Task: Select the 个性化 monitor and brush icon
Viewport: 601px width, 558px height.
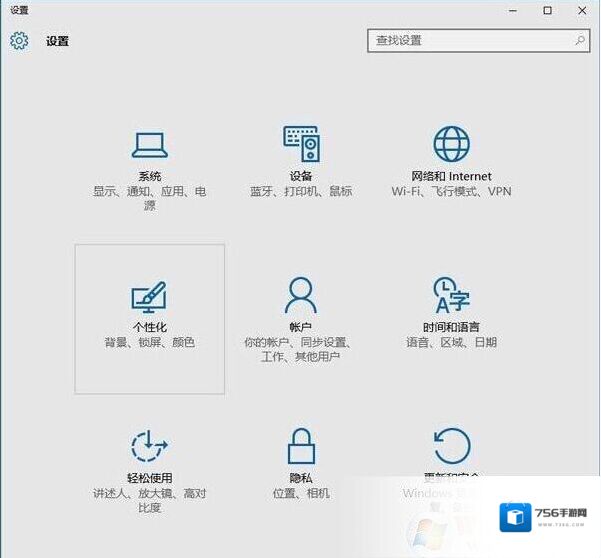Action: (149, 296)
